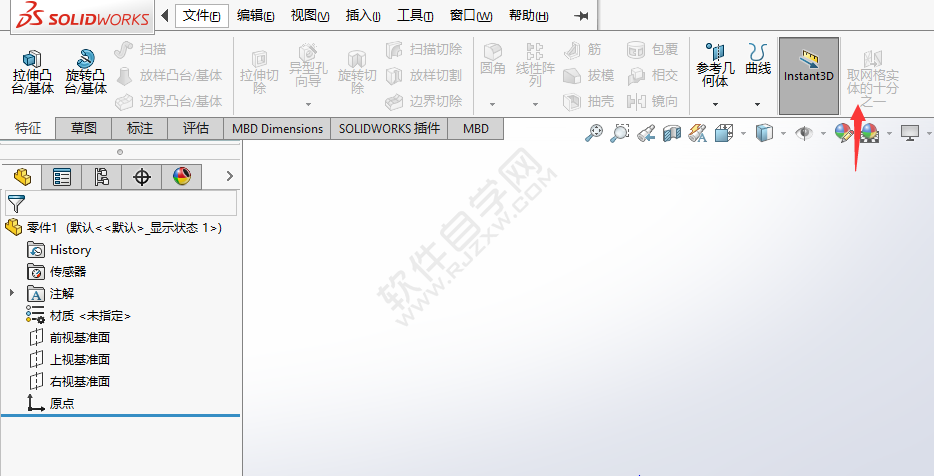
Task: Open the PropertyManager tab
Action: click(x=62, y=176)
